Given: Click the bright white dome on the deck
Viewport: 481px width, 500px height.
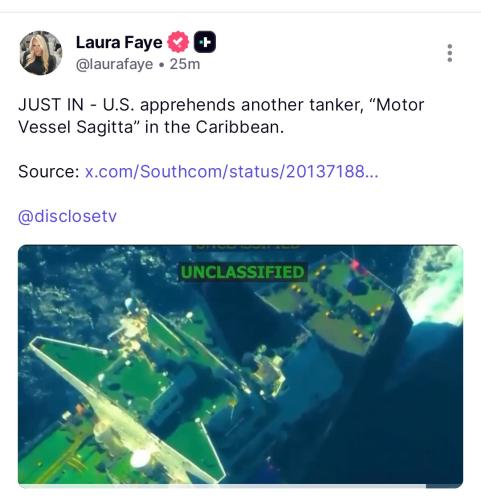Looking at the screenshot, I should click(141, 459).
